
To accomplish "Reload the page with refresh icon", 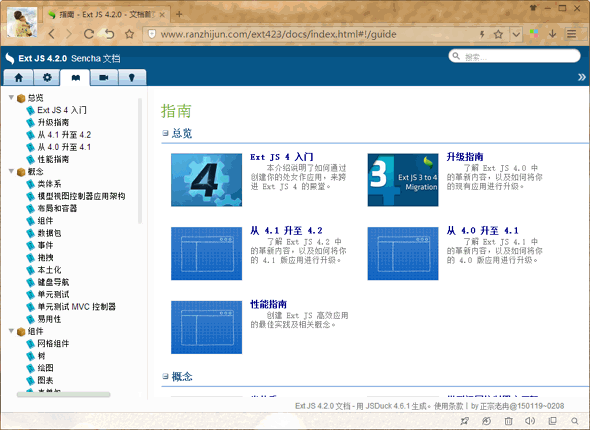I will pos(89,34).
